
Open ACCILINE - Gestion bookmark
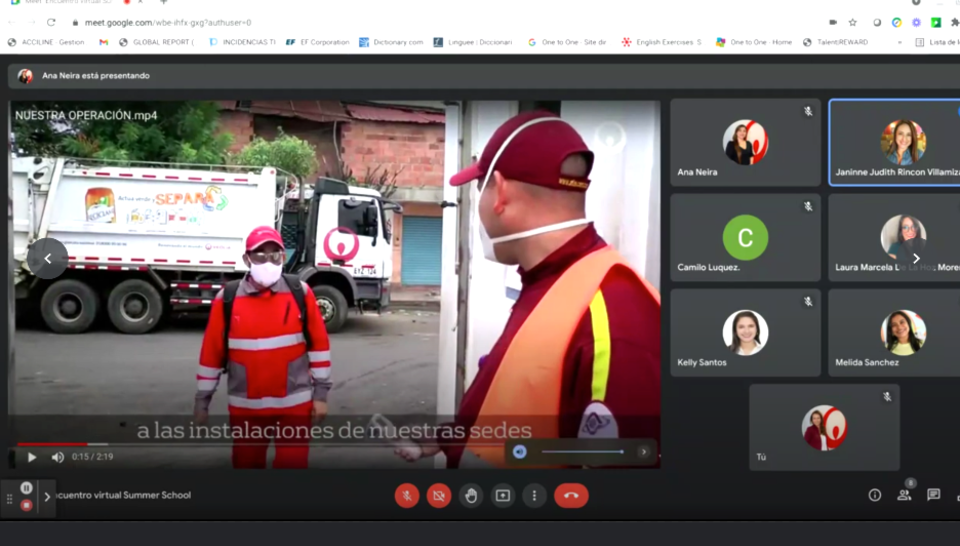tap(46, 42)
